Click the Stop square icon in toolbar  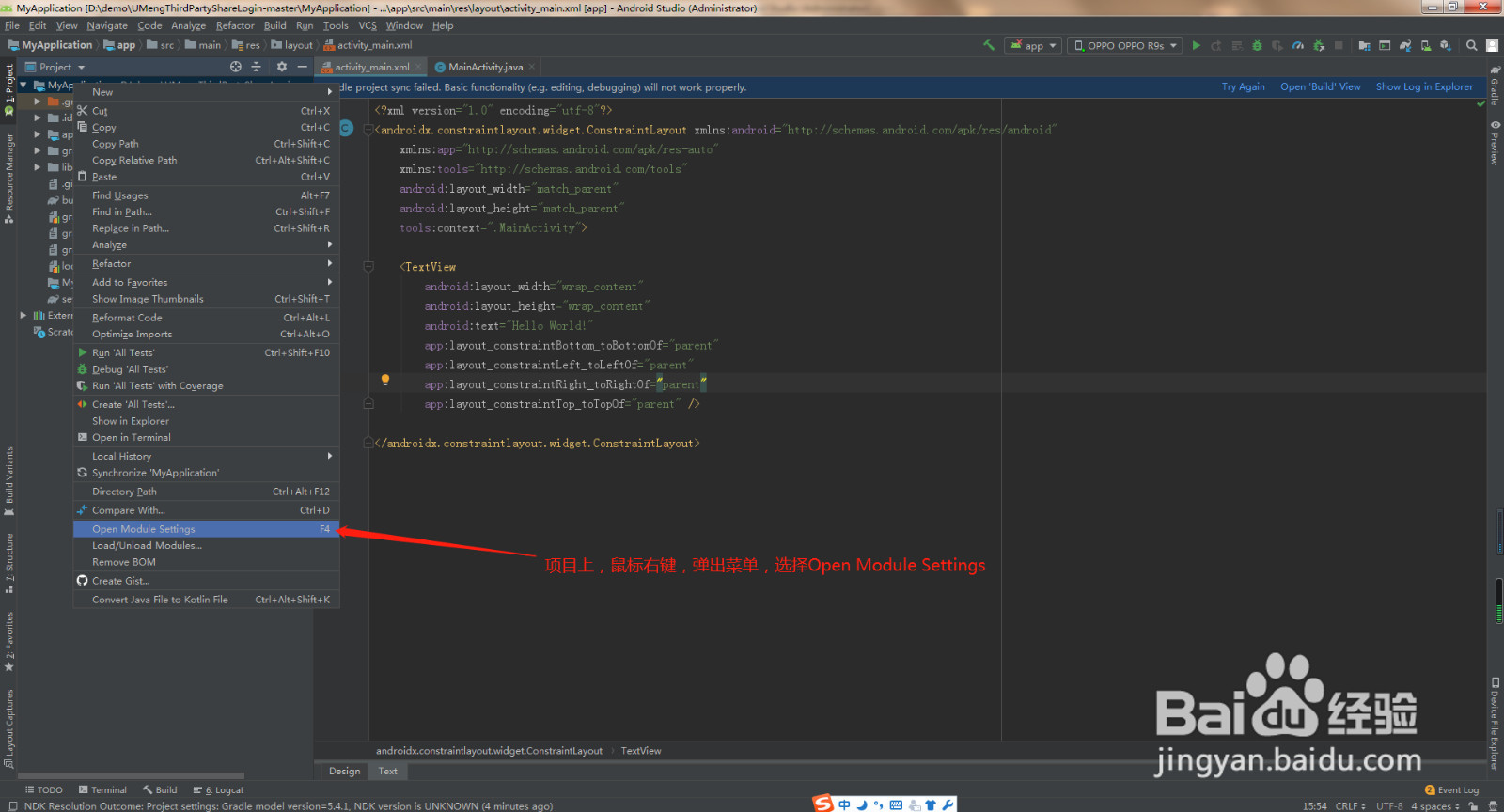pos(1339,45)
